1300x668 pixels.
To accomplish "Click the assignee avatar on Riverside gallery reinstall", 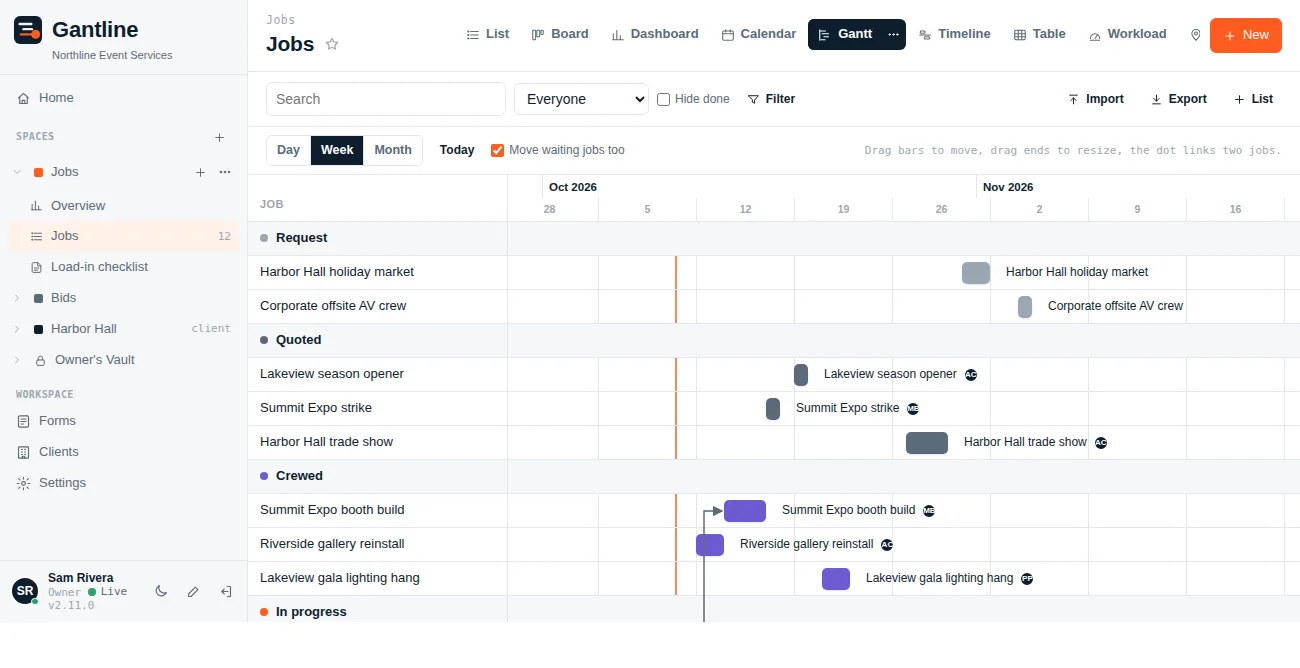I will click(x=887, y=545).
